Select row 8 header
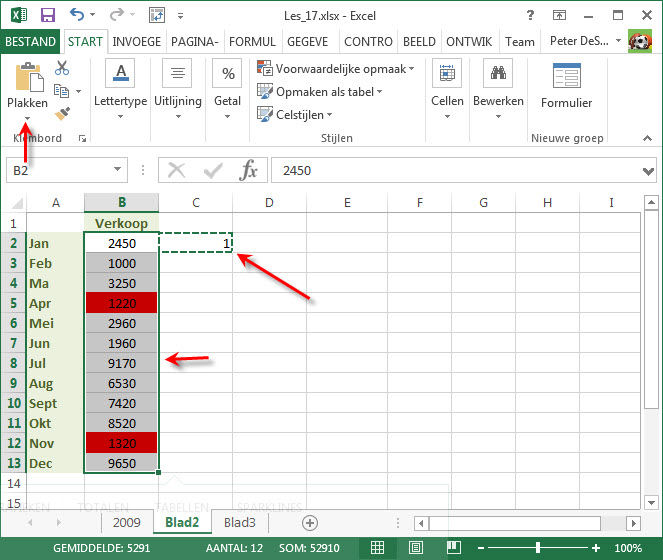 14,363
